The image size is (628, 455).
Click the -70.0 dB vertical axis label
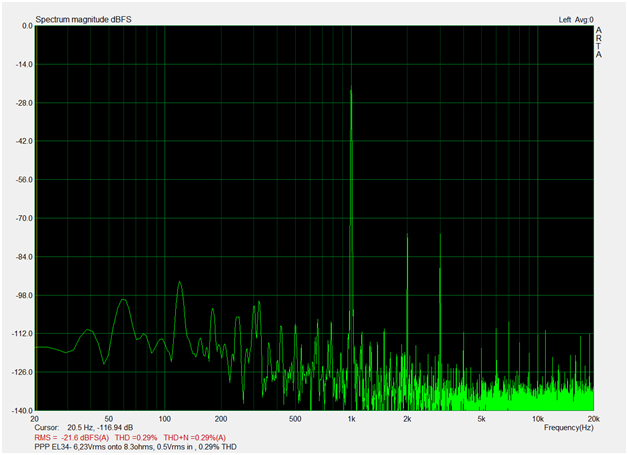23,219
